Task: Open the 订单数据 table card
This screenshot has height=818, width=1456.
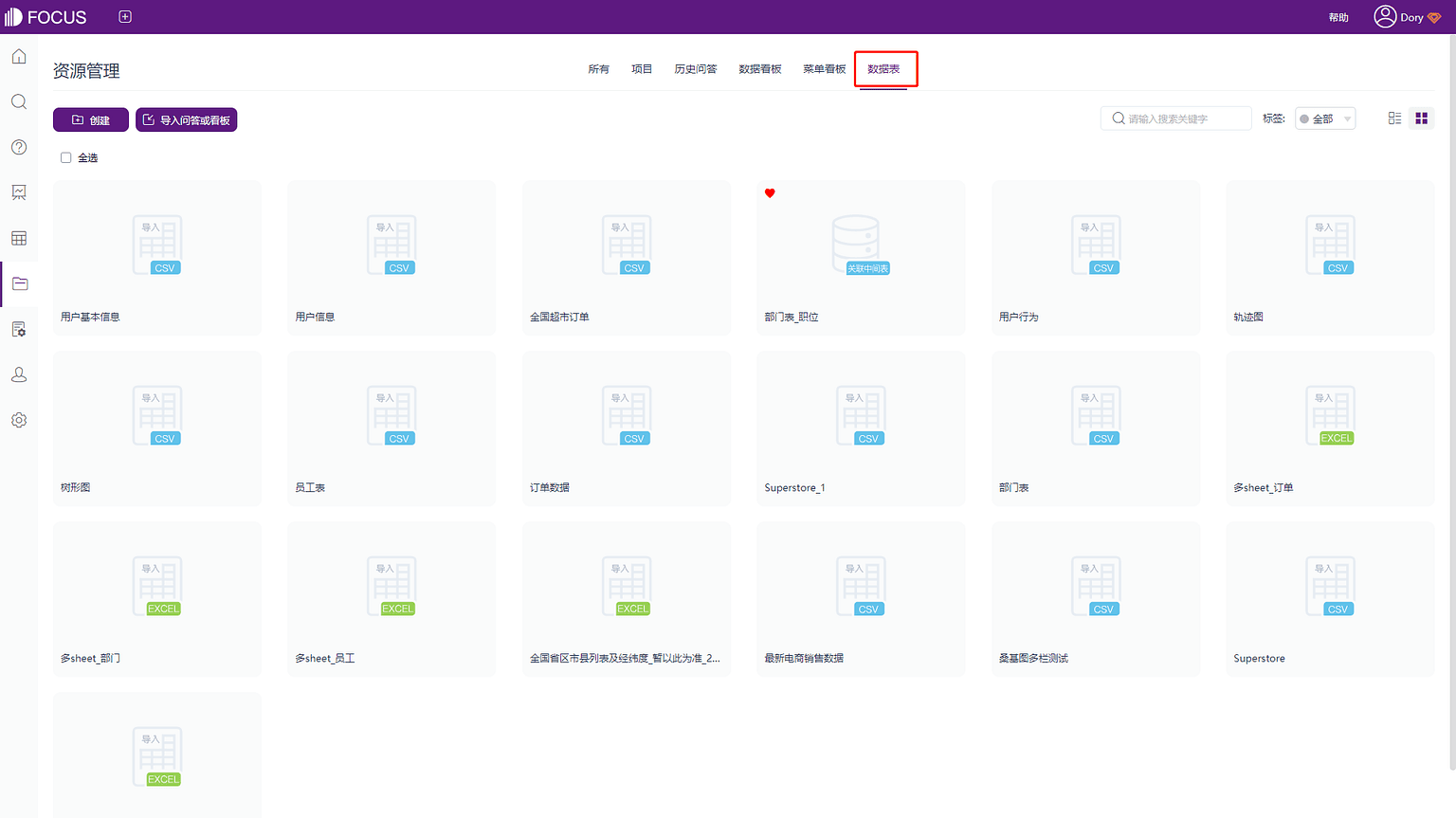Action: (x=627, y=428)
